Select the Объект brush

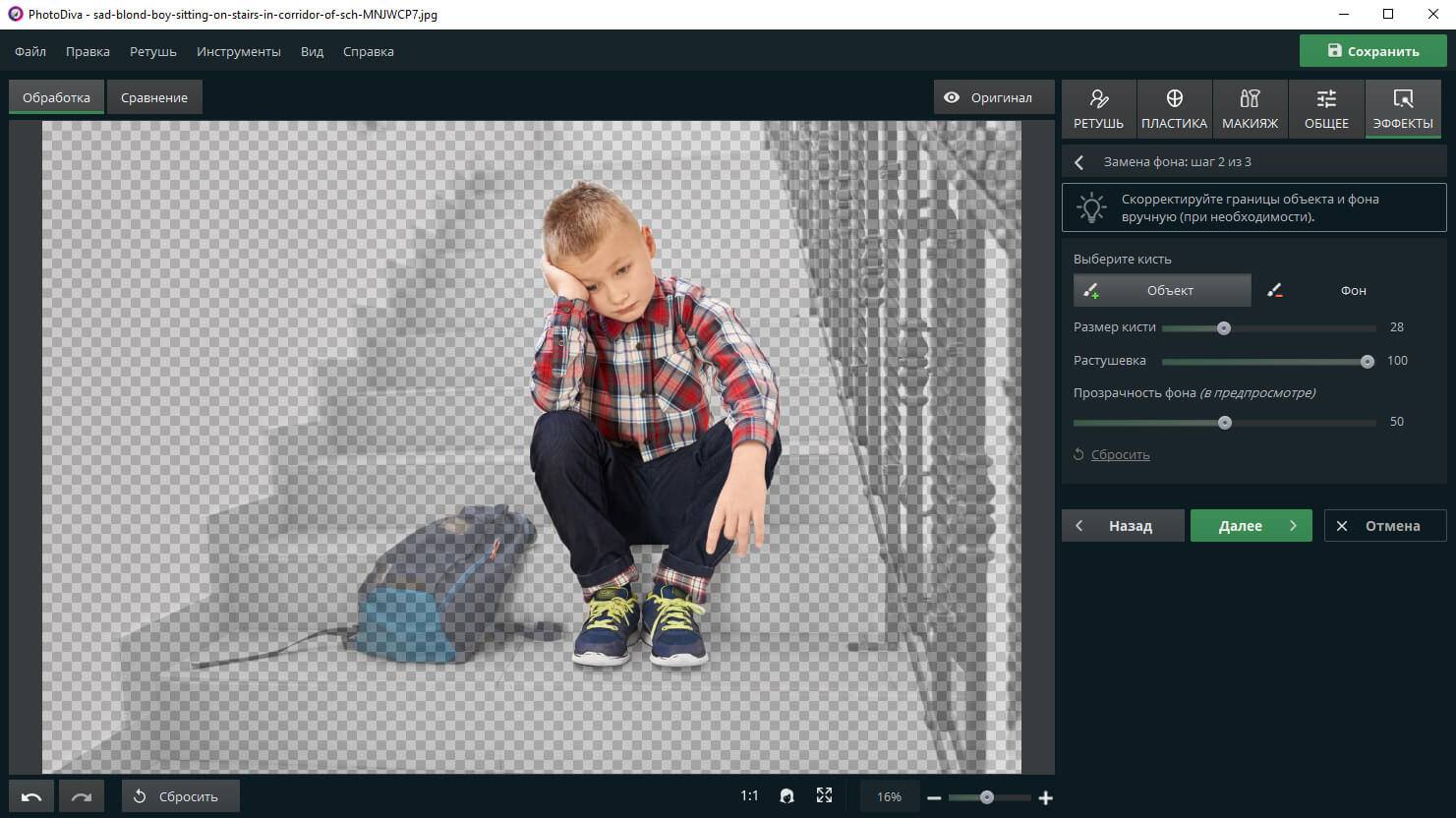click(x=1162, y=290)
